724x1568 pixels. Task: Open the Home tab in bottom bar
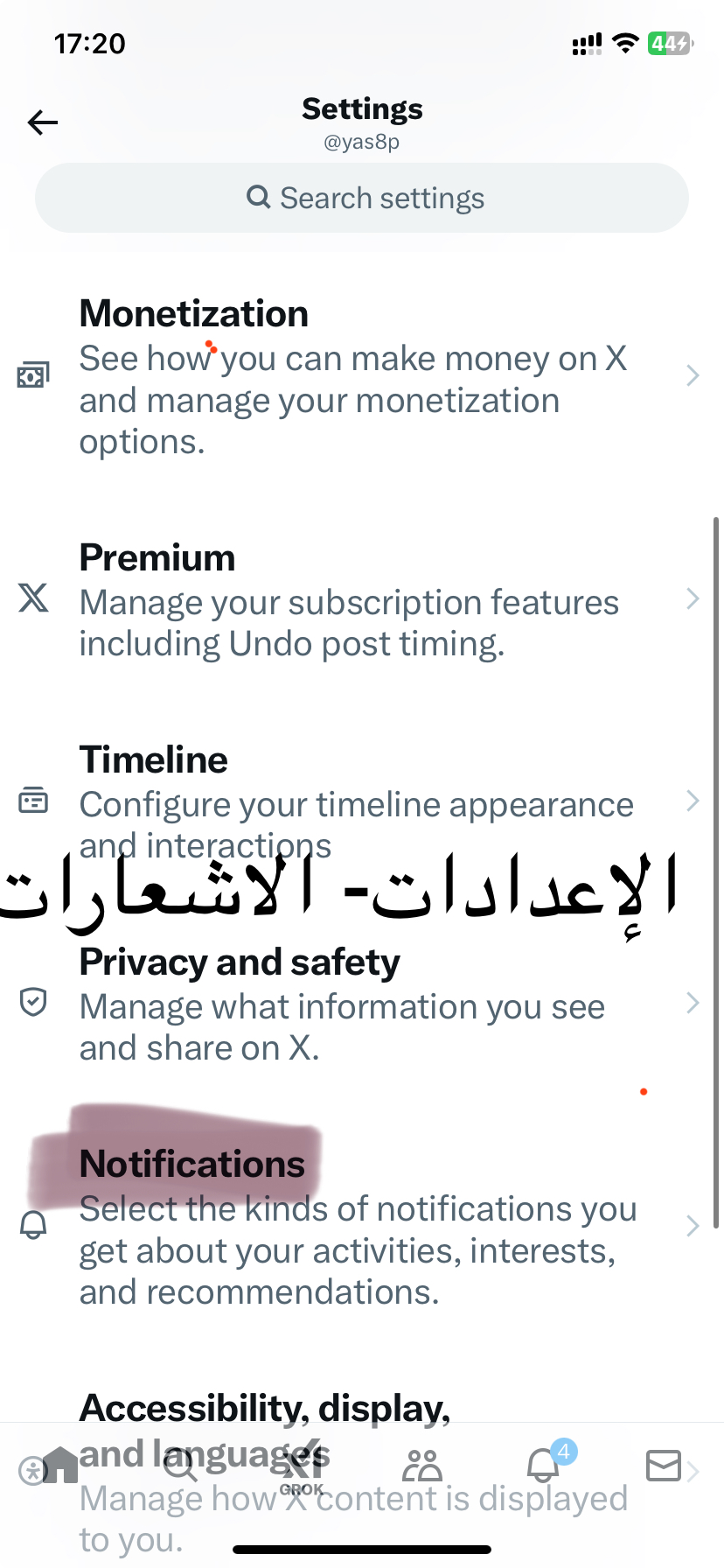coord(60,1465)
